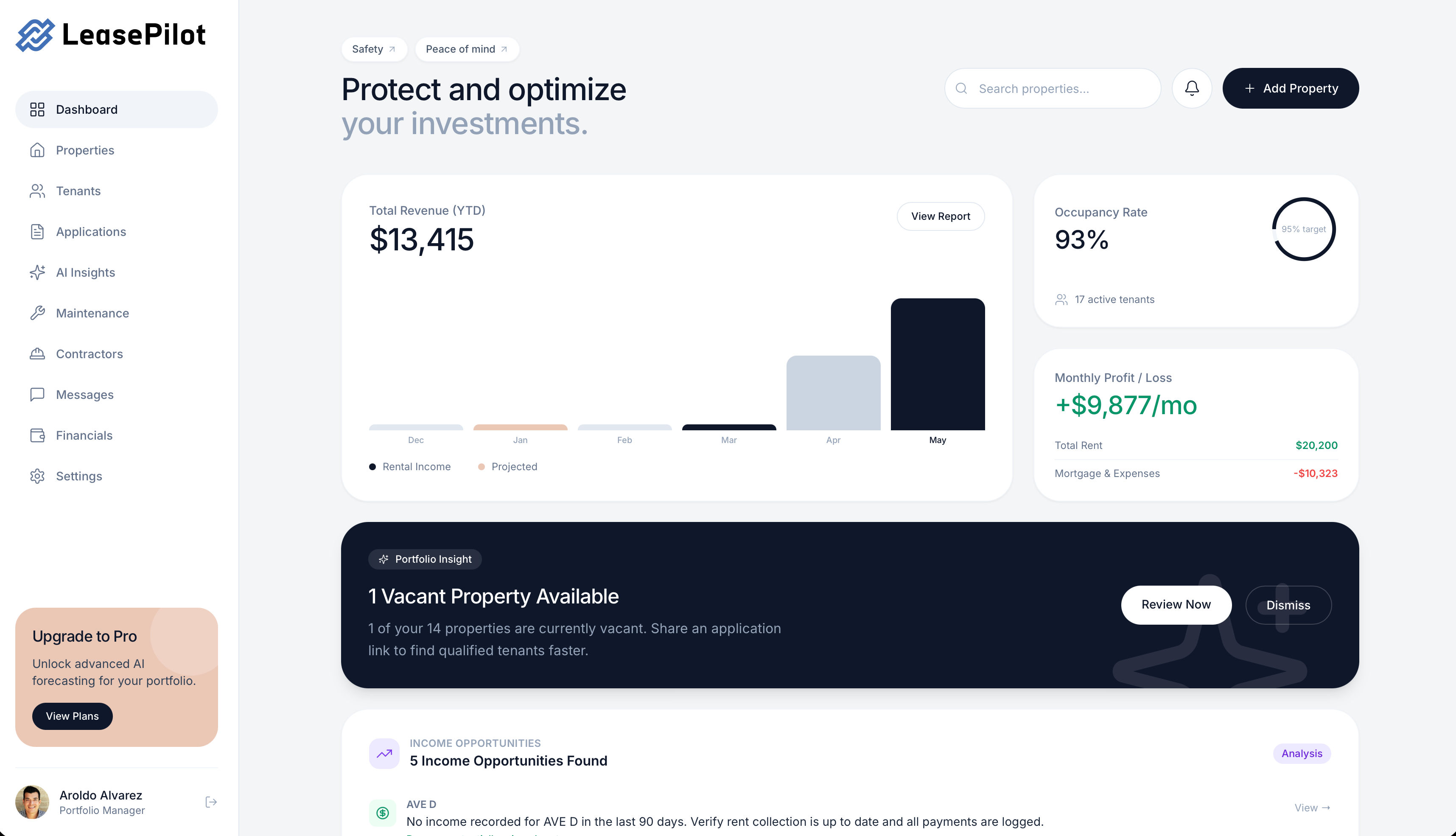The width and height of the screenshot is (1456, 836).
Task: Click the Settings gear icon
Action: [37, 477]
